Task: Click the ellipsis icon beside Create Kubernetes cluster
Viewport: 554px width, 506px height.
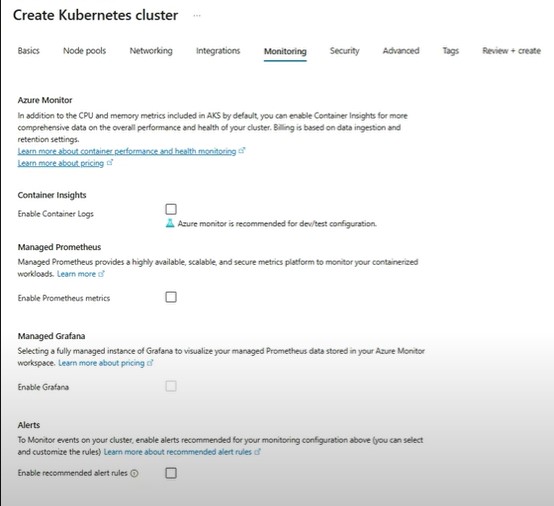Action: point(197,16)
